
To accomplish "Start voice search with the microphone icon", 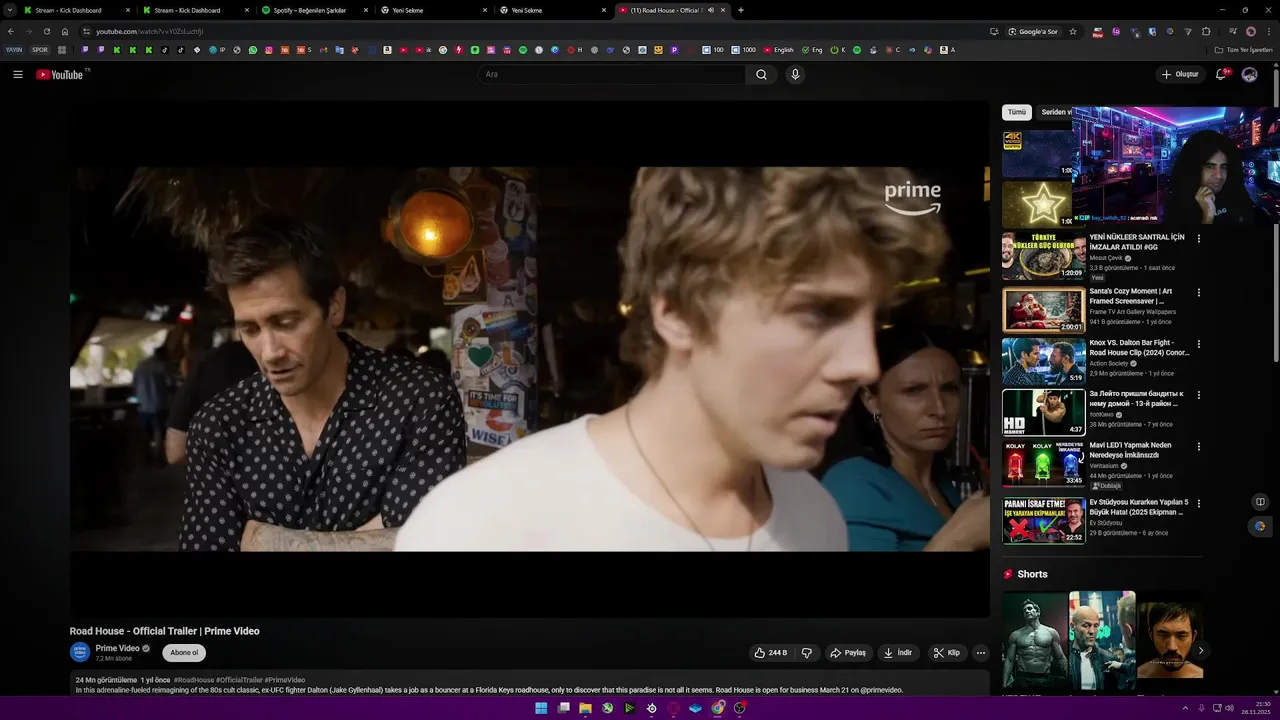I will [x=795, y=74].
